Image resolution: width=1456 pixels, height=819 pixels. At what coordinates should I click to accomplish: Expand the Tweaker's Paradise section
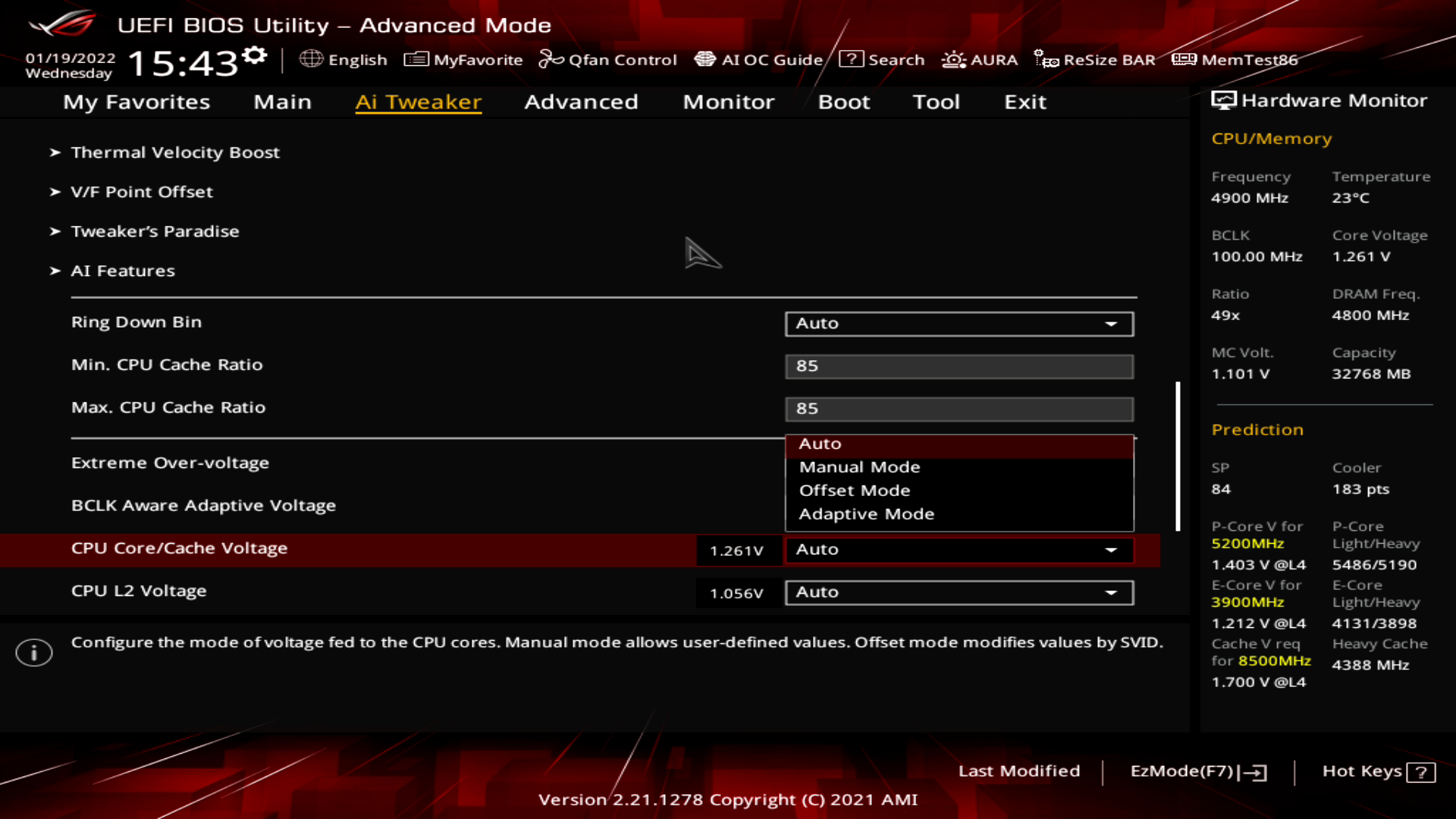pos(155,231)
